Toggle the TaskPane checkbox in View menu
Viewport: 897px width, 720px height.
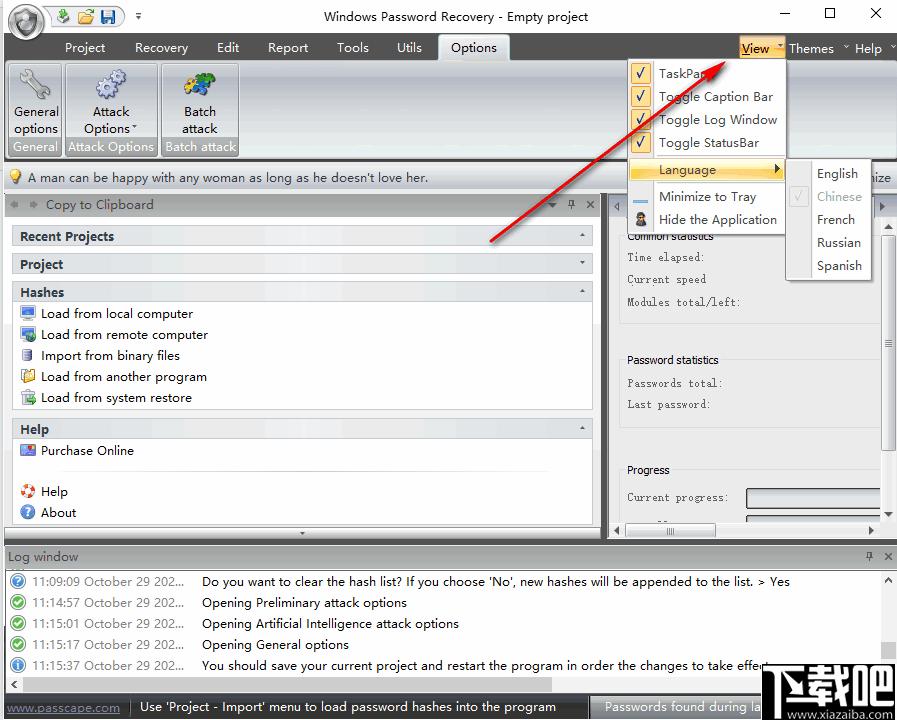click(641, 73)
